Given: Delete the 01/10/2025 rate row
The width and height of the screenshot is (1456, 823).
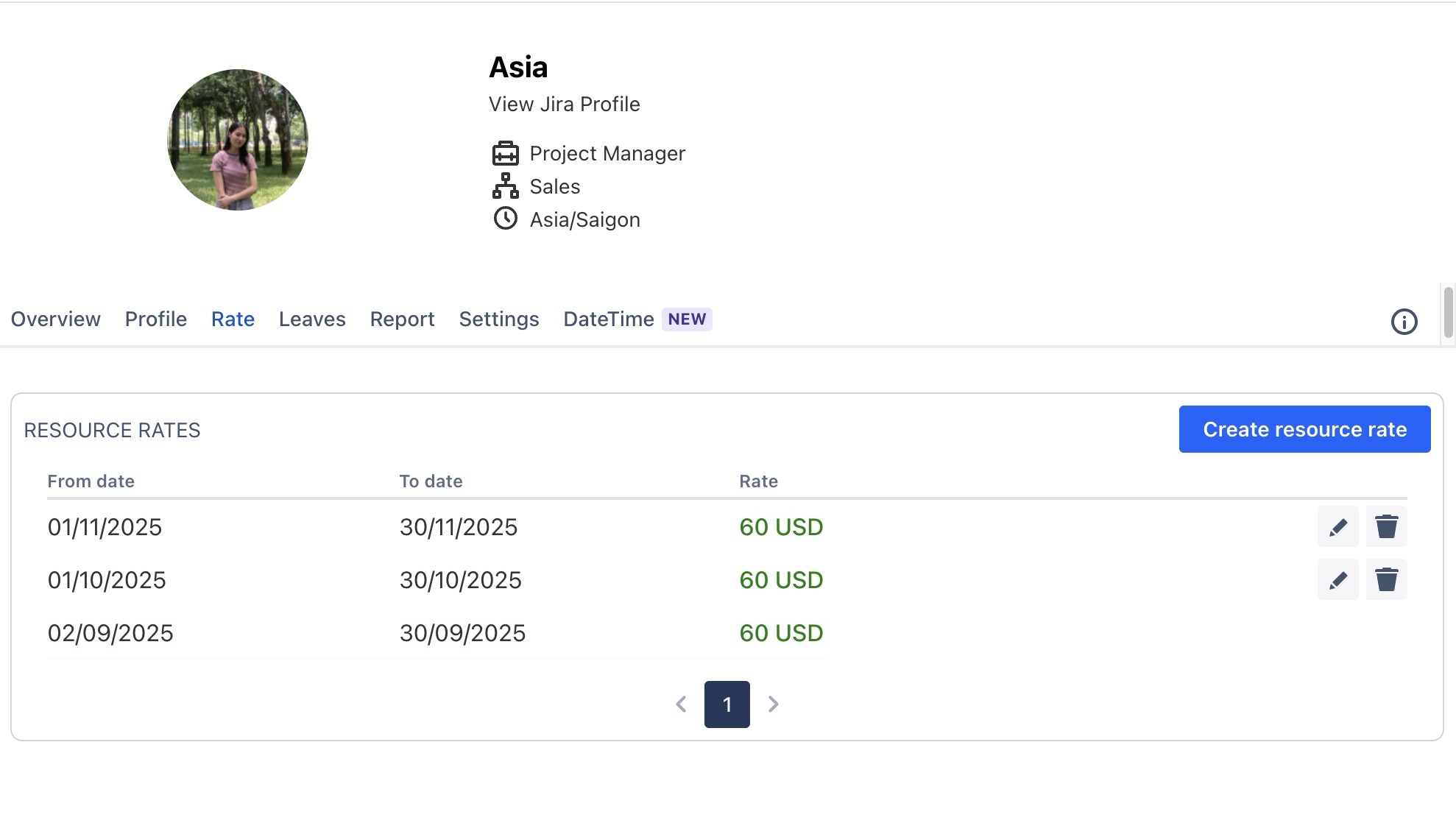Looking at the screenshot, I should tap(1386, 579).
